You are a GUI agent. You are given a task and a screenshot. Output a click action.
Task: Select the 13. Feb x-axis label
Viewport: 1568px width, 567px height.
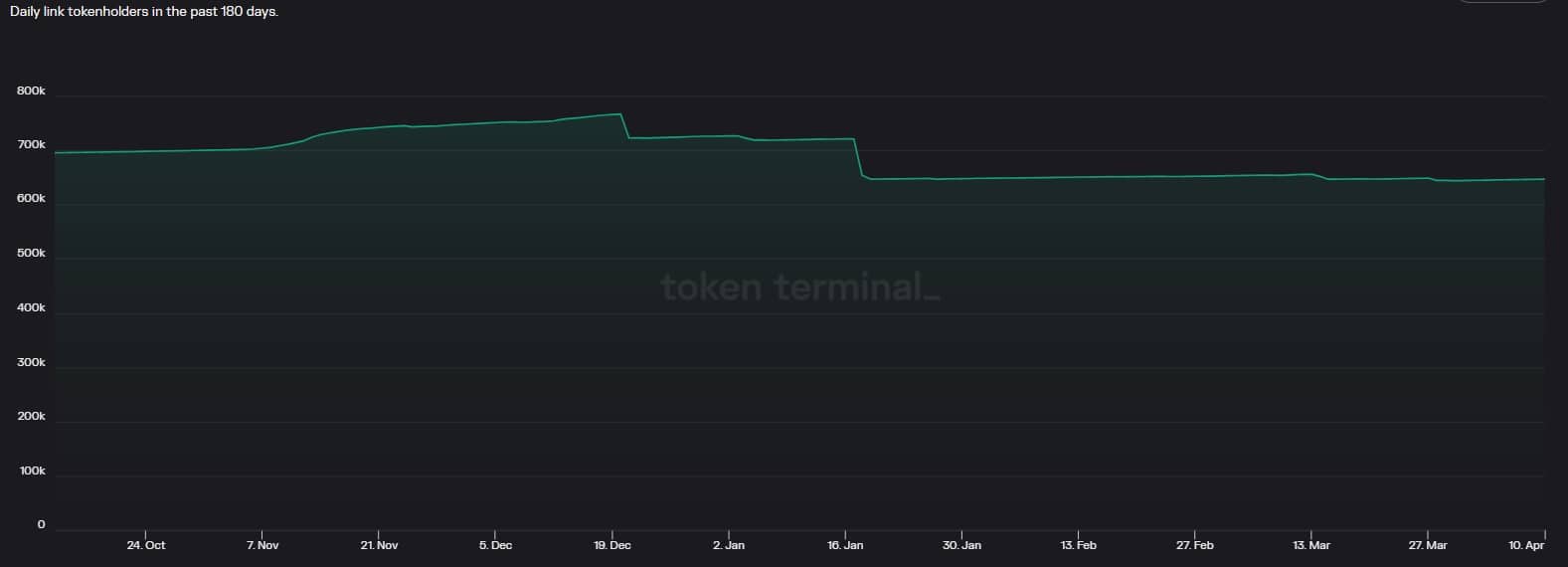[x=1078, y=546]
